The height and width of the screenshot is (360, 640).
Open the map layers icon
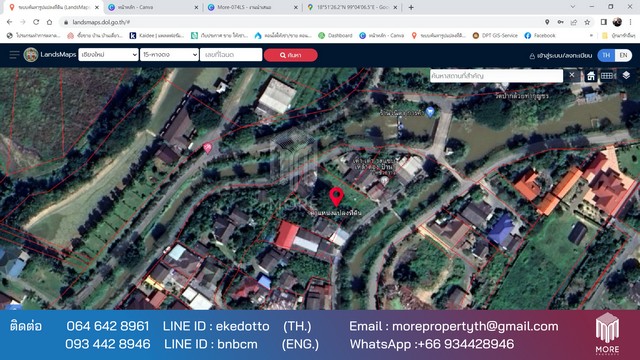pos(626,76)
